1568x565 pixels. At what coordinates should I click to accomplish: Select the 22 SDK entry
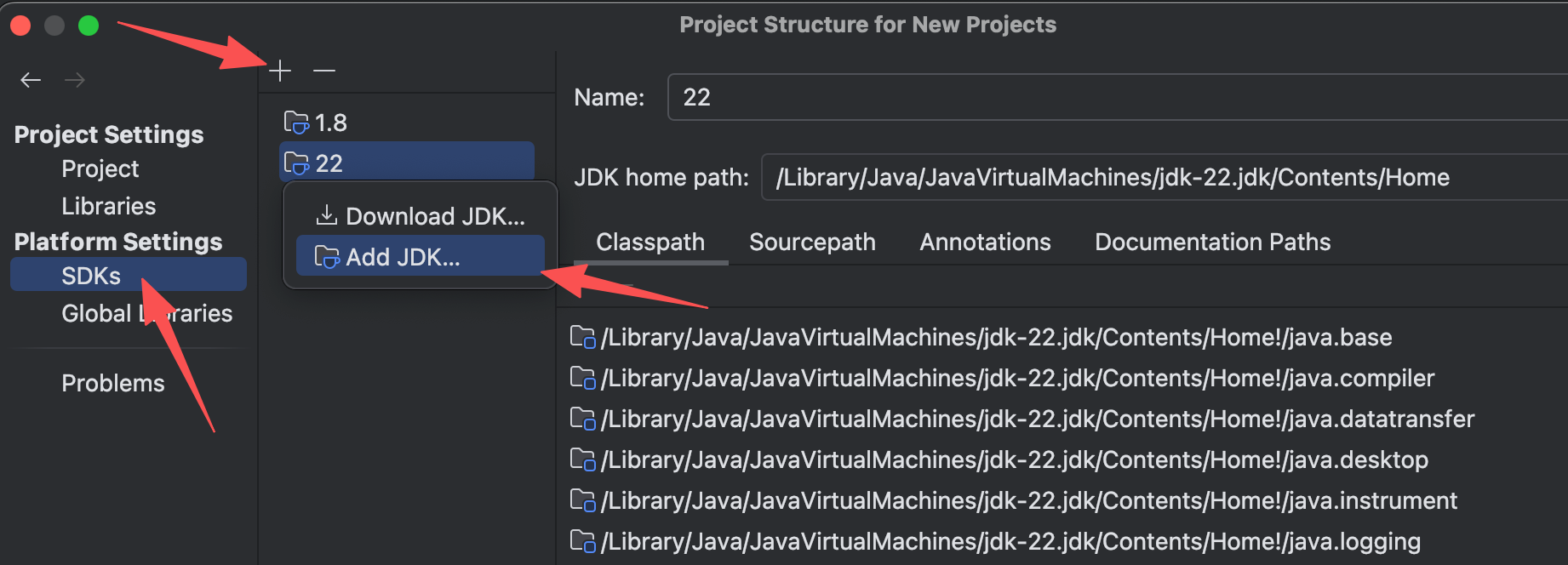click(329, 163)
